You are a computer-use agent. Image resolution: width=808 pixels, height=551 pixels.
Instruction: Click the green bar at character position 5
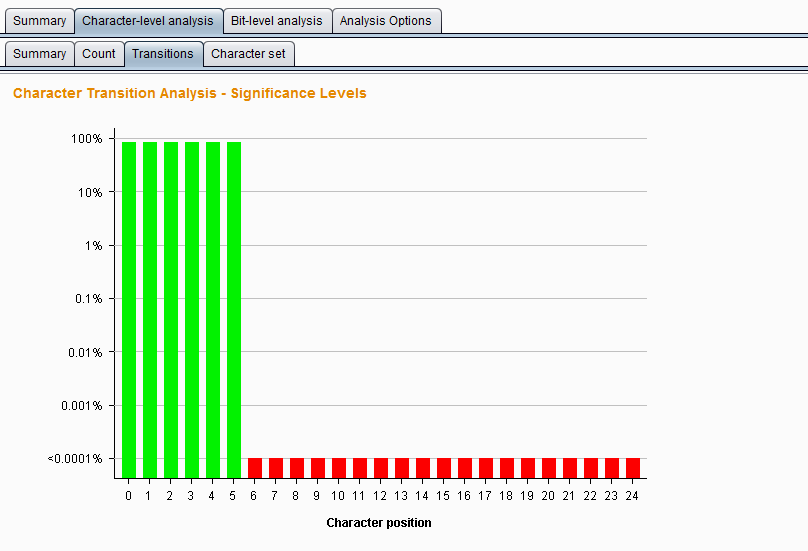[234, 309]
